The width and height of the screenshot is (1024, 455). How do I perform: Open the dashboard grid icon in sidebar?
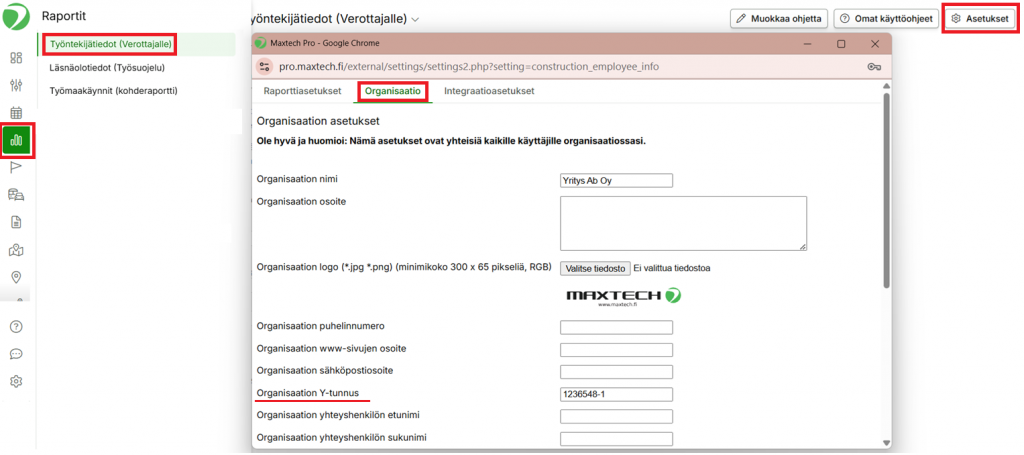pyautogui.click(x=16, y=58)
